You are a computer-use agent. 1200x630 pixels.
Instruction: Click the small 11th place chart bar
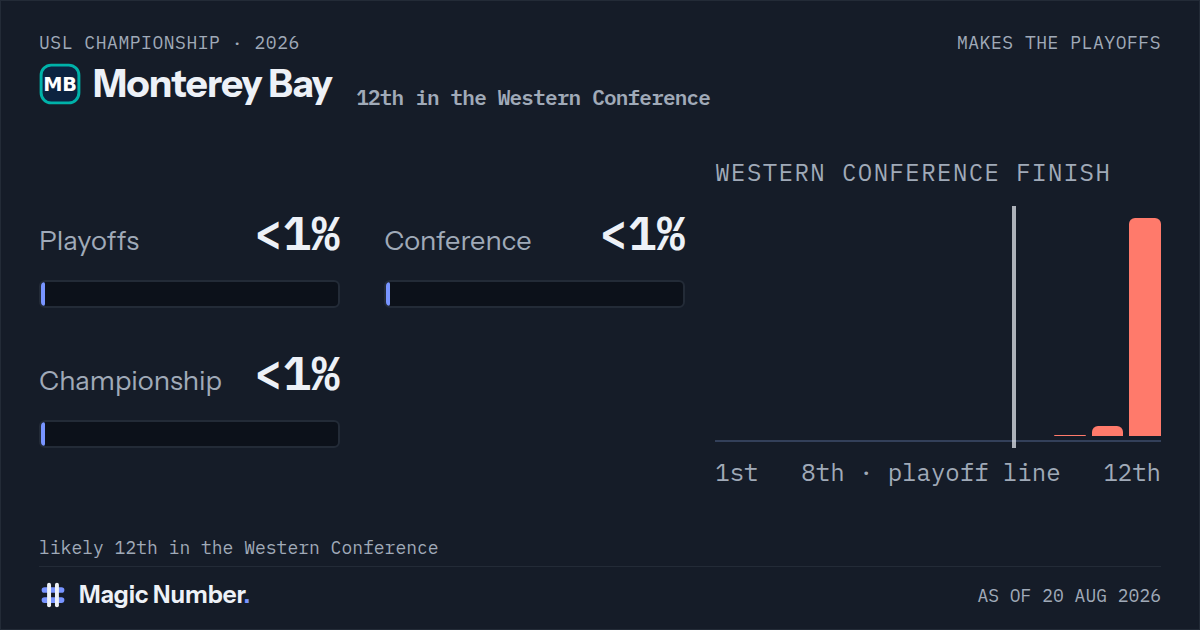tap(1107, 431)
